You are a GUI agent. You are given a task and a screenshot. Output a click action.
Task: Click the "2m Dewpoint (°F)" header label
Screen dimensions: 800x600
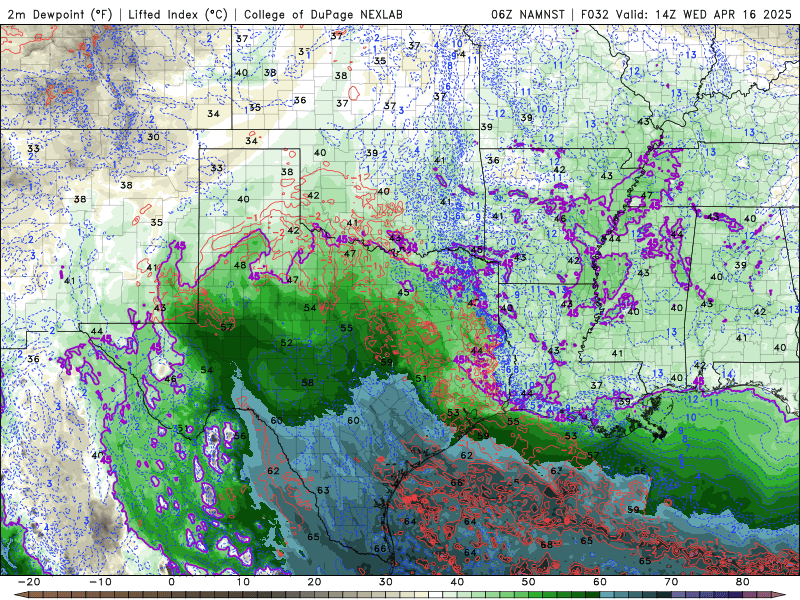[x=60, y=15]
